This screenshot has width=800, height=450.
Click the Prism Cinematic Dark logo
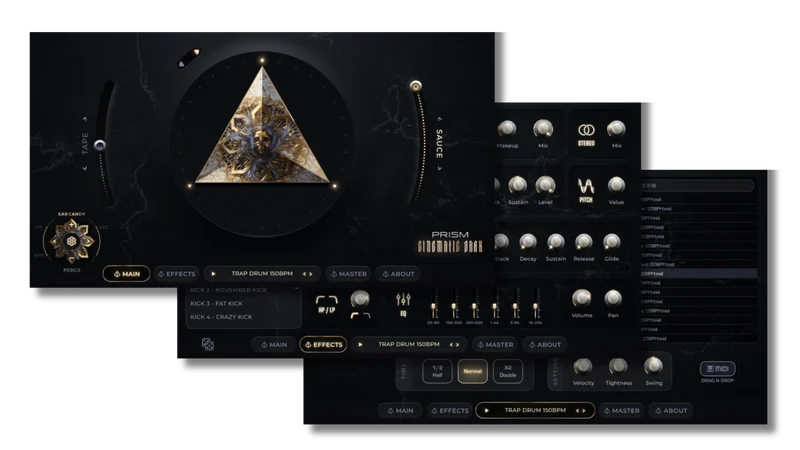click(x=450, y=242)
